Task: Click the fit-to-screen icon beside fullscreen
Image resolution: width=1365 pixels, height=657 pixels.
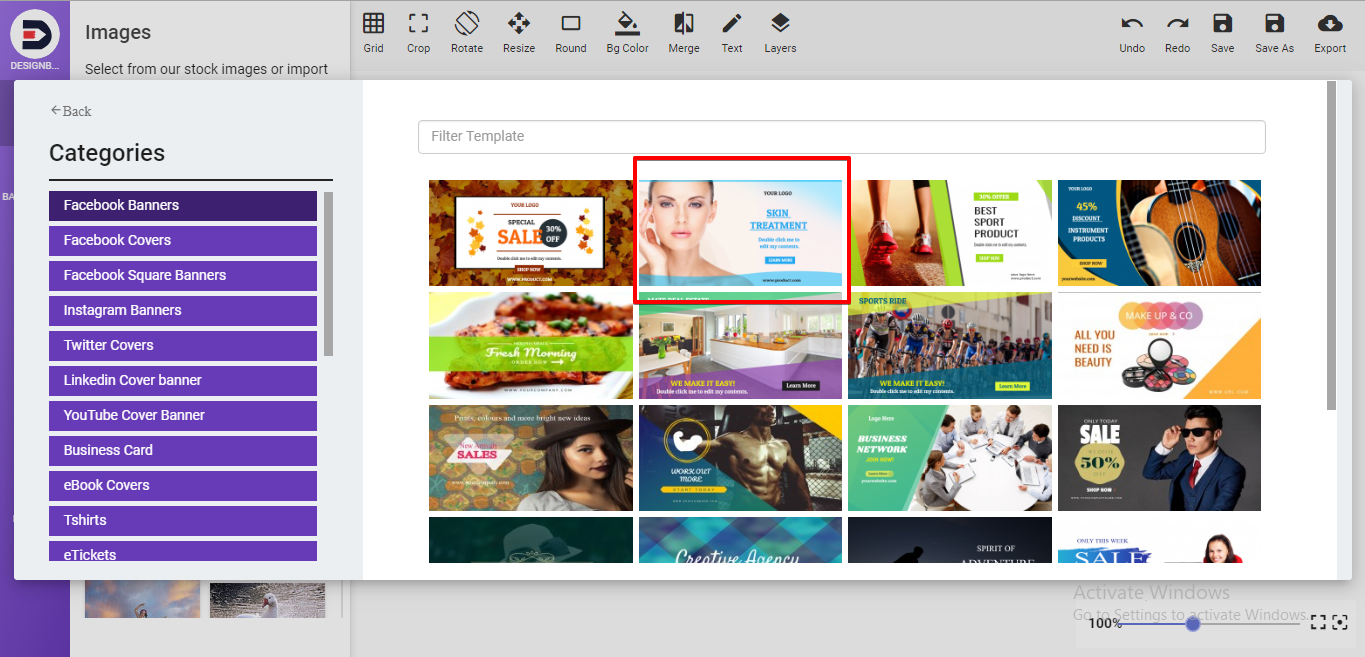Action: coord(1341,622)
